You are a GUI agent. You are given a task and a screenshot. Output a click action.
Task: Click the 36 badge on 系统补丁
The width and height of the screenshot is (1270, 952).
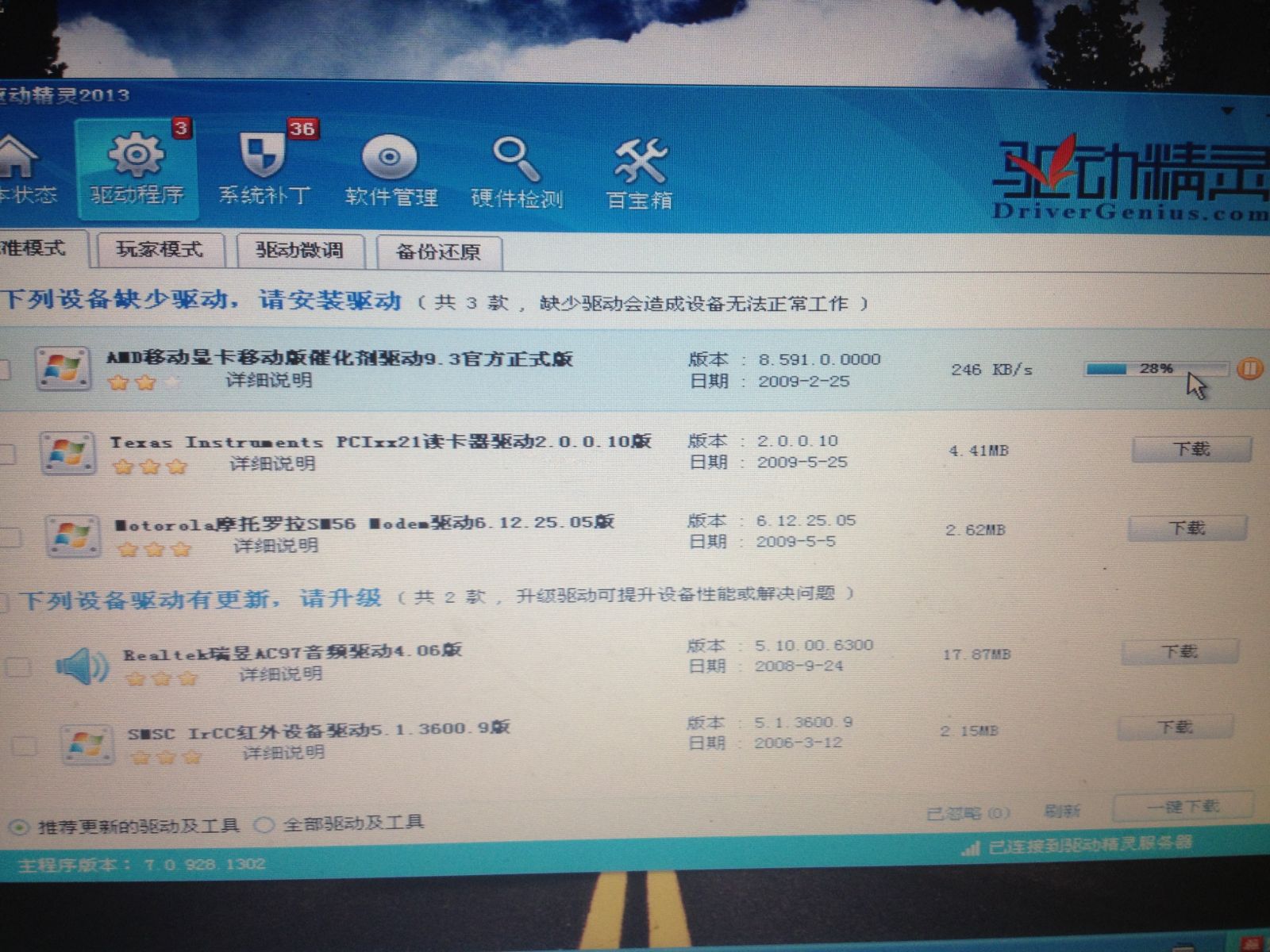(302, 129)
